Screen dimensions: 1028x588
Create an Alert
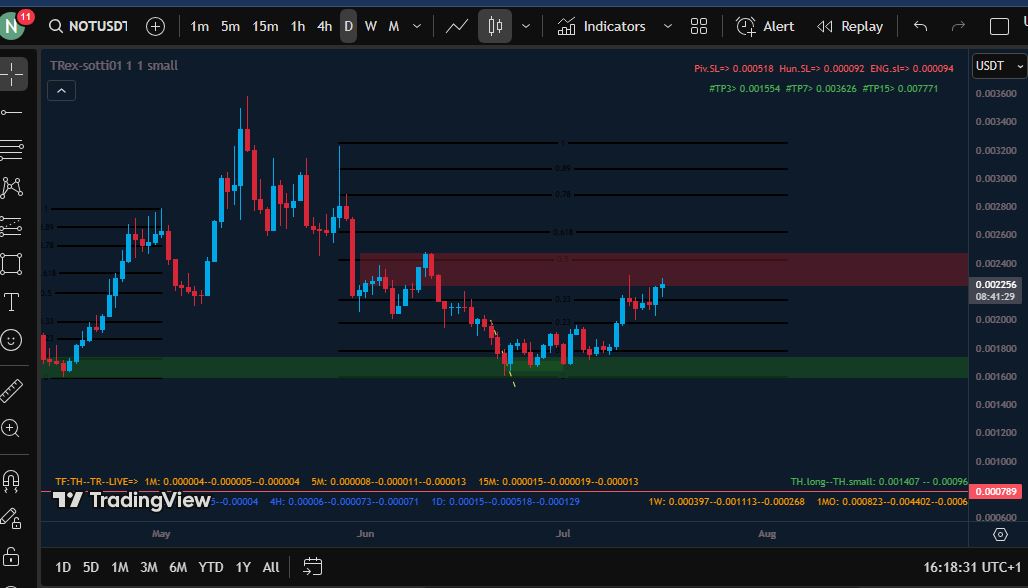click(764, 26)
